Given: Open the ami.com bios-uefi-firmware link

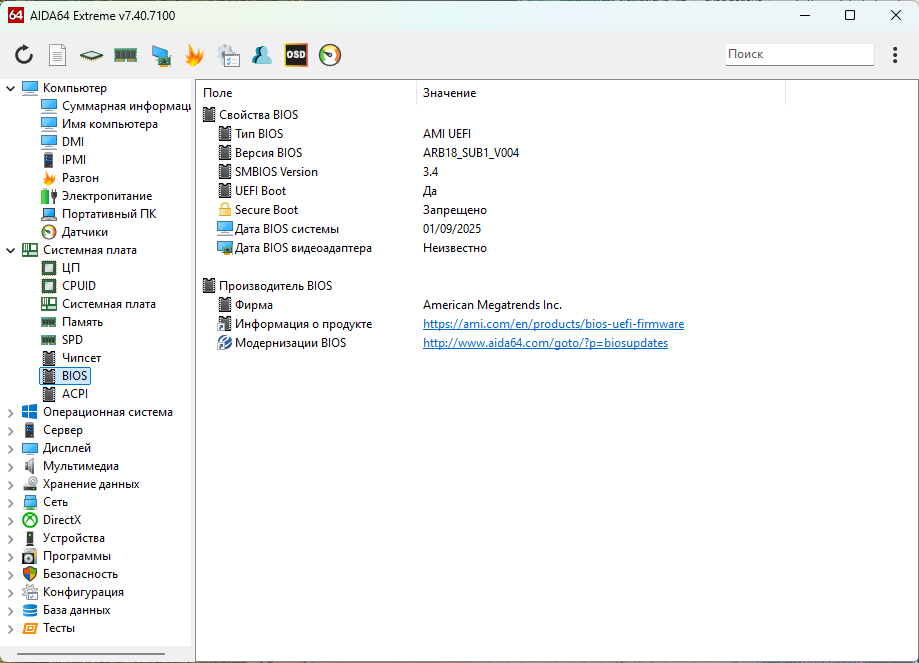Looking at the screenshot, I should click(x=553, y=324).
